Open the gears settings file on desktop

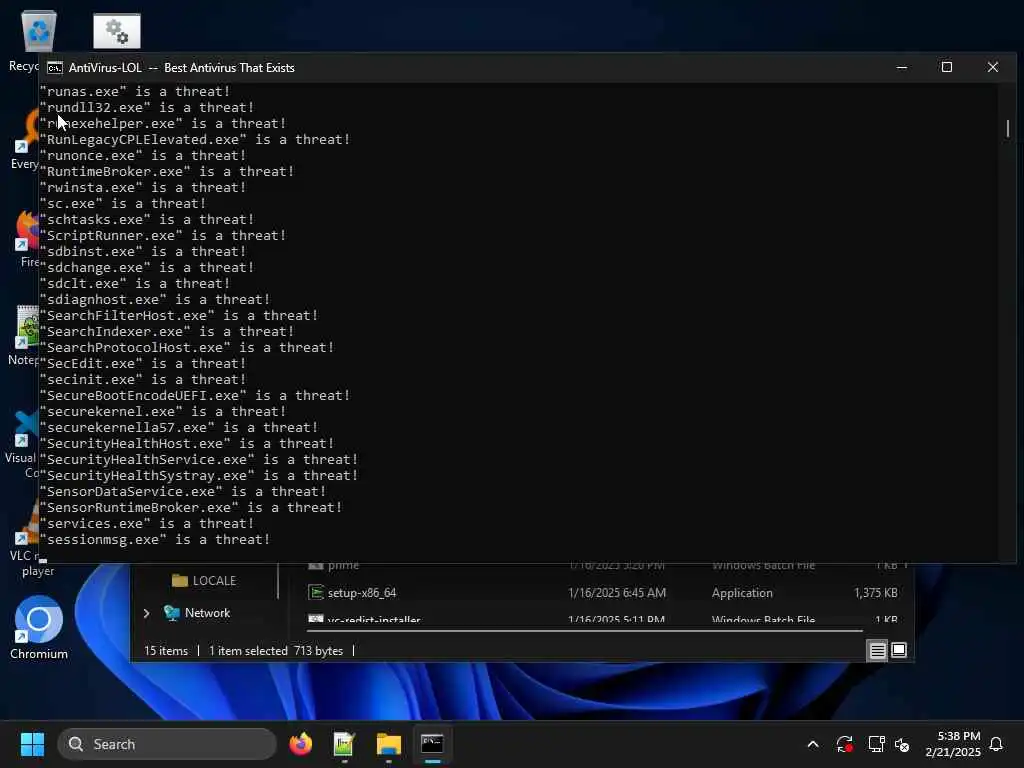116,31
